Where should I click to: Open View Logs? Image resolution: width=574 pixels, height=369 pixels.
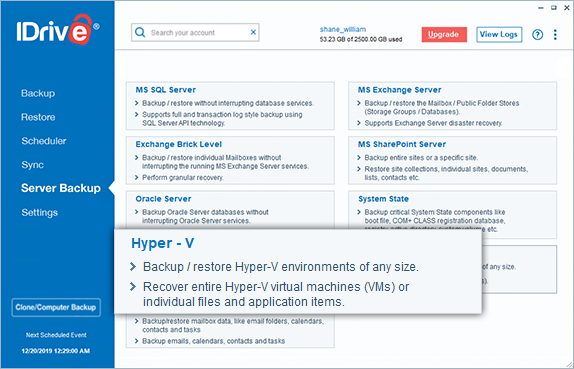point(499,34)
